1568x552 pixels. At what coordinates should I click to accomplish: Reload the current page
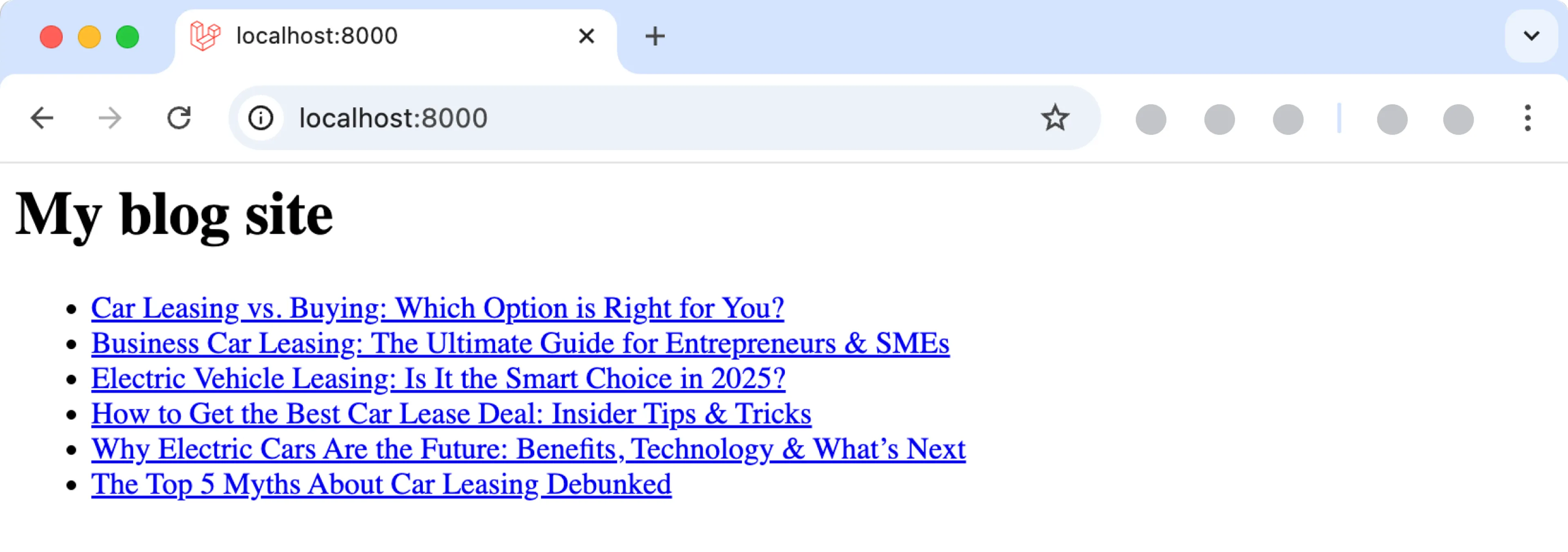click(179, 118)
